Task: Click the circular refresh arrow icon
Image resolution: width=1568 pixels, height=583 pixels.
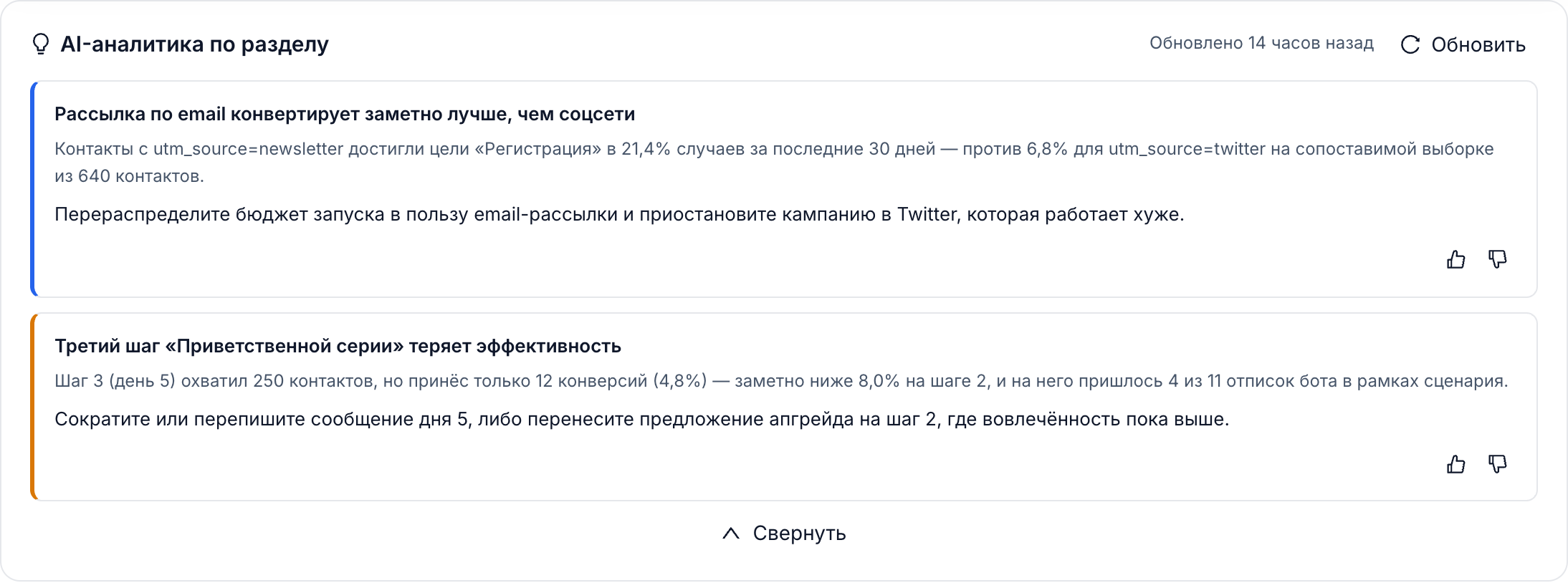Action: click(1410, 44)
